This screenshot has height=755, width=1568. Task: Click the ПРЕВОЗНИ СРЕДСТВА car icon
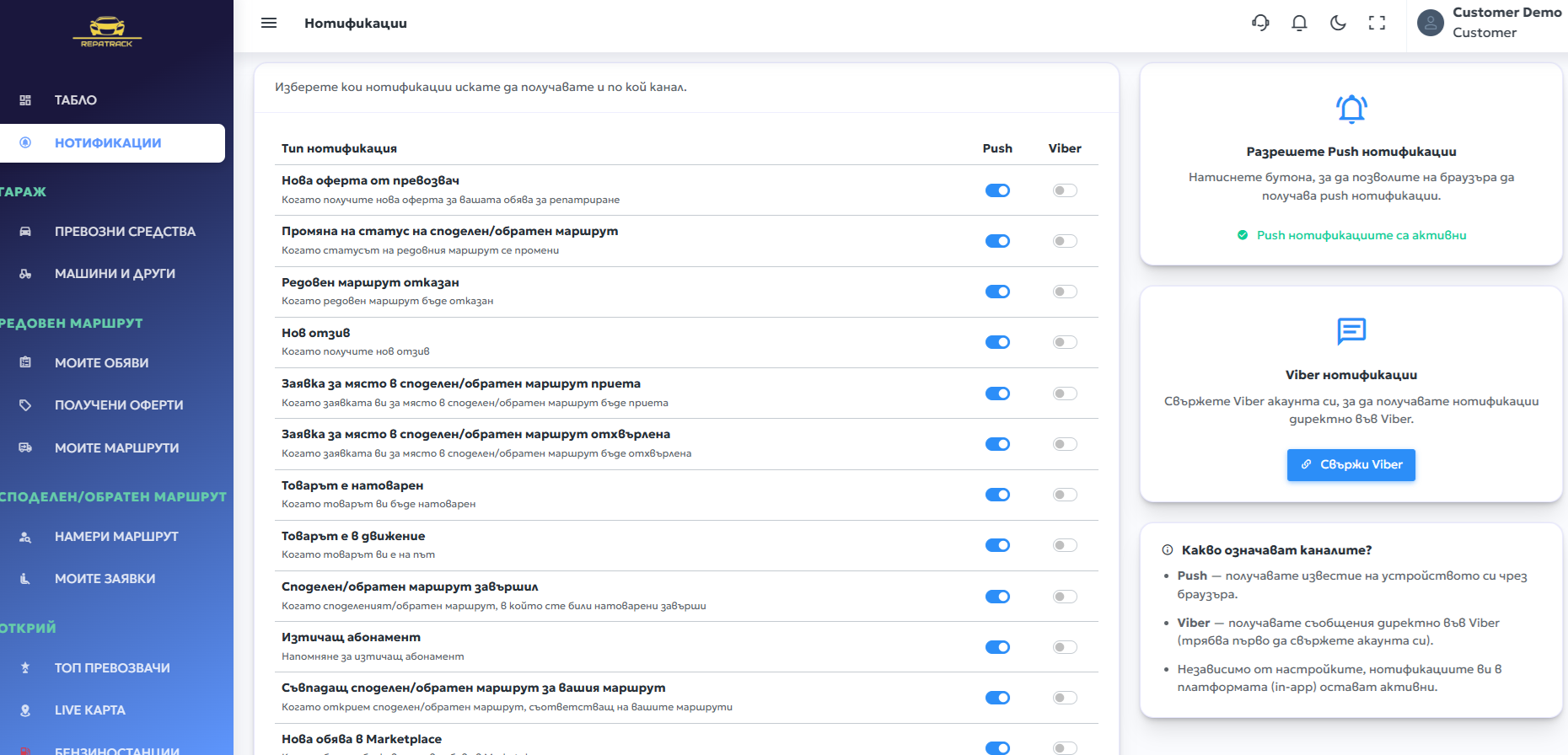click(25, 232)
